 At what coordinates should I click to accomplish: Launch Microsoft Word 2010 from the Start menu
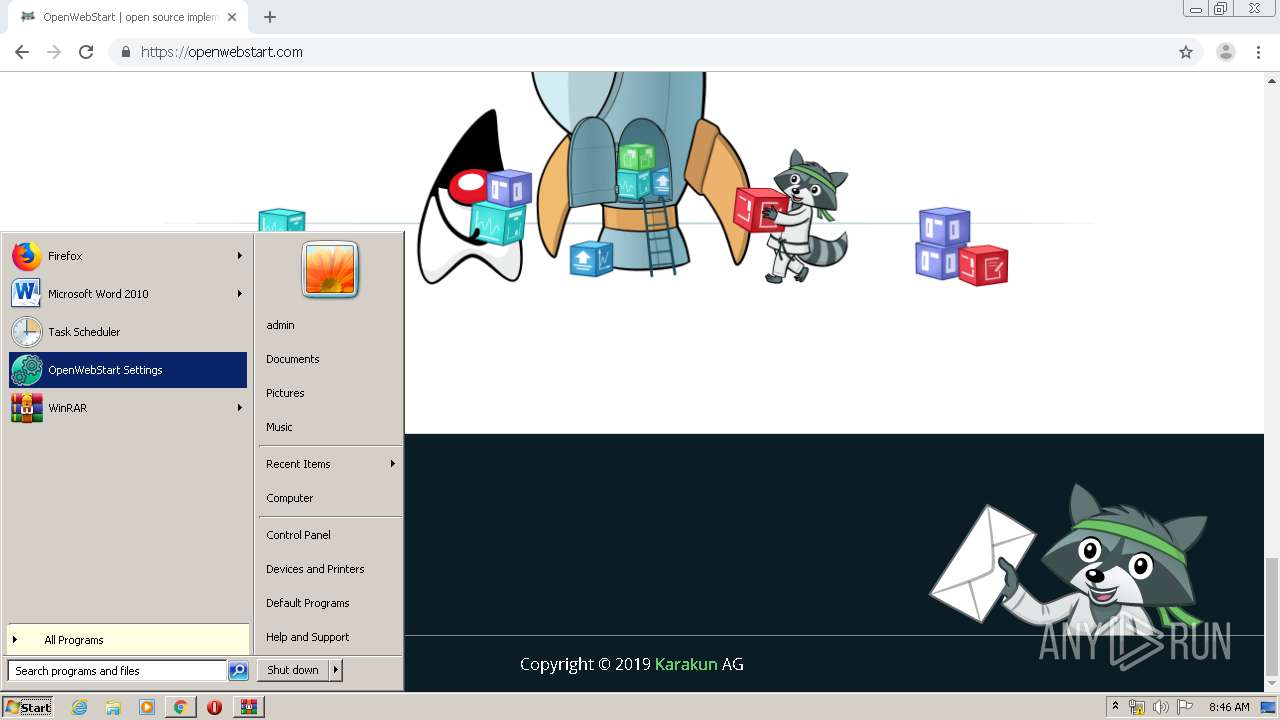[x=127, y=294]
